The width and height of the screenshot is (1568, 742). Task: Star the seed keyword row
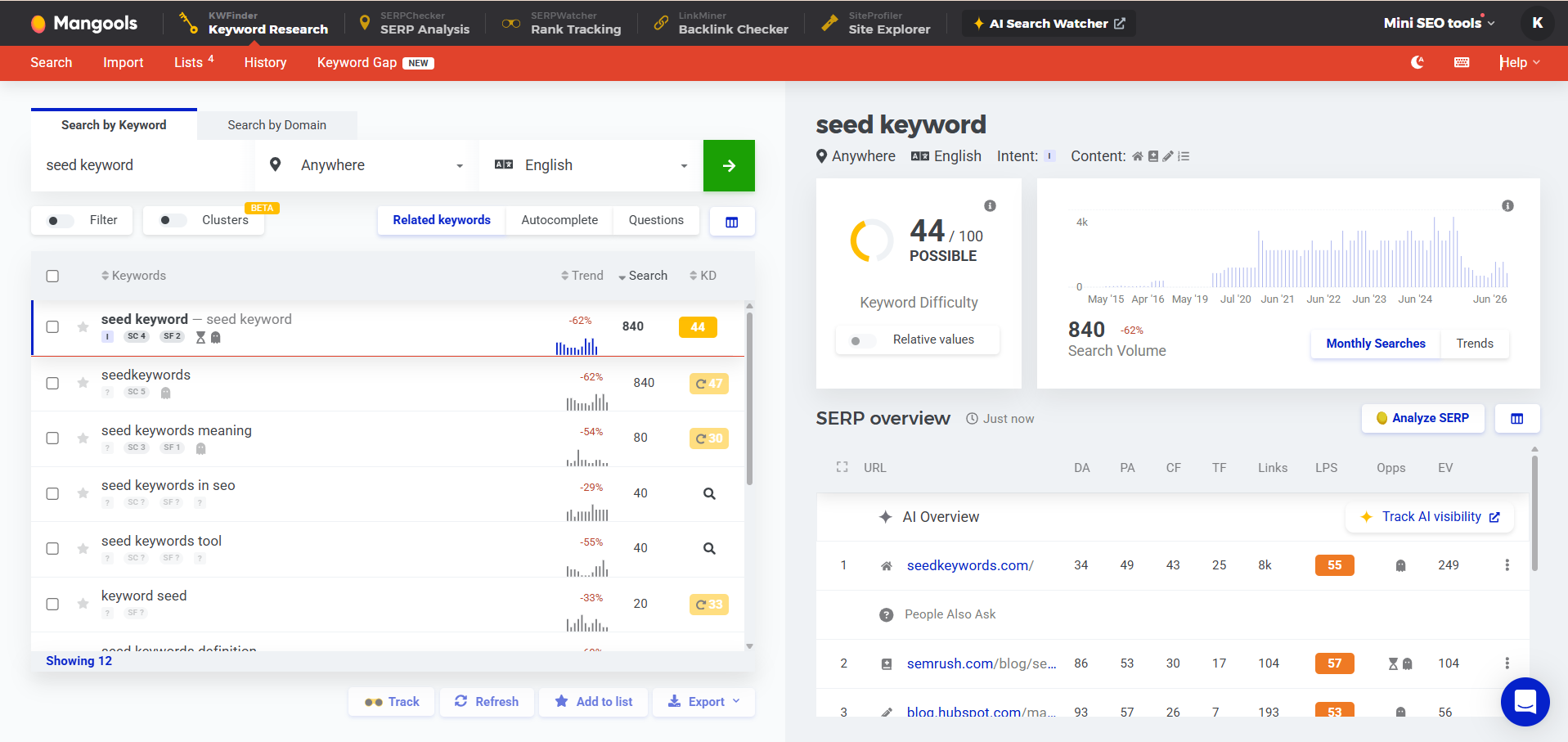(83, 327)
